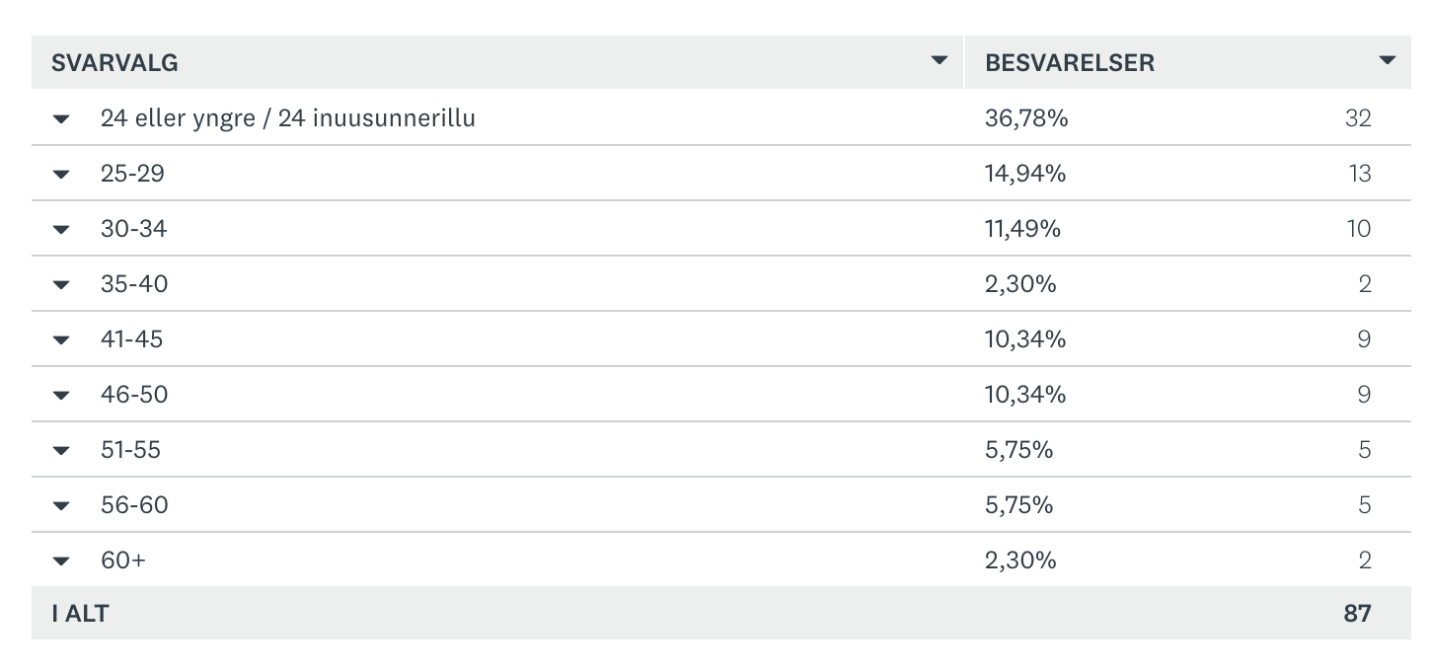Expand the 51-55 row arrow

point(62,452)
